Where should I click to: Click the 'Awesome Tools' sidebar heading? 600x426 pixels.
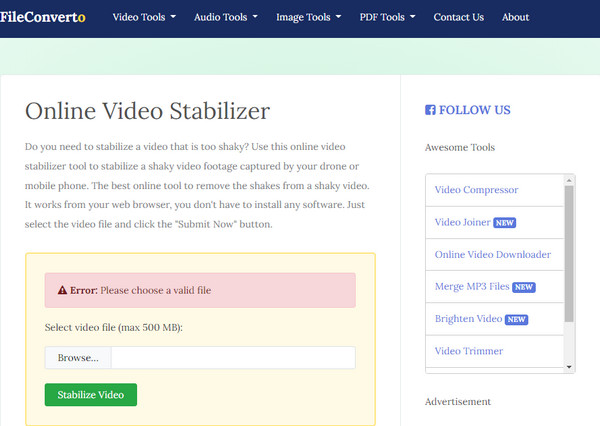pos(460,147)
